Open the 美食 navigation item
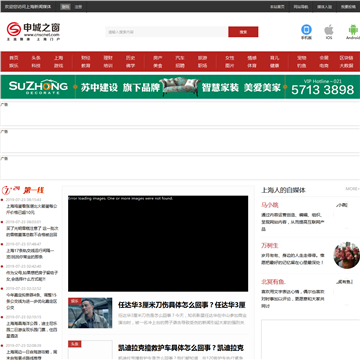Screen dimensions: 360x360 [x=158, y=66]
